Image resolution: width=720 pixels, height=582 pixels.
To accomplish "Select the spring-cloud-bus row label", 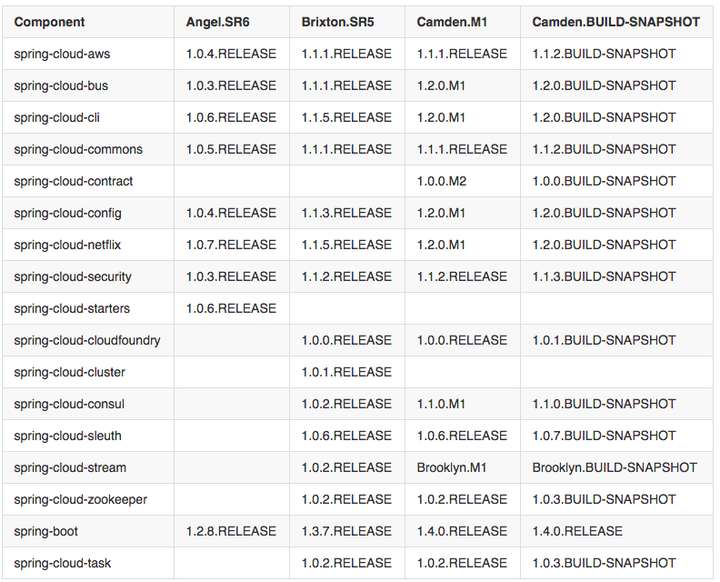I will coord(61,85).
